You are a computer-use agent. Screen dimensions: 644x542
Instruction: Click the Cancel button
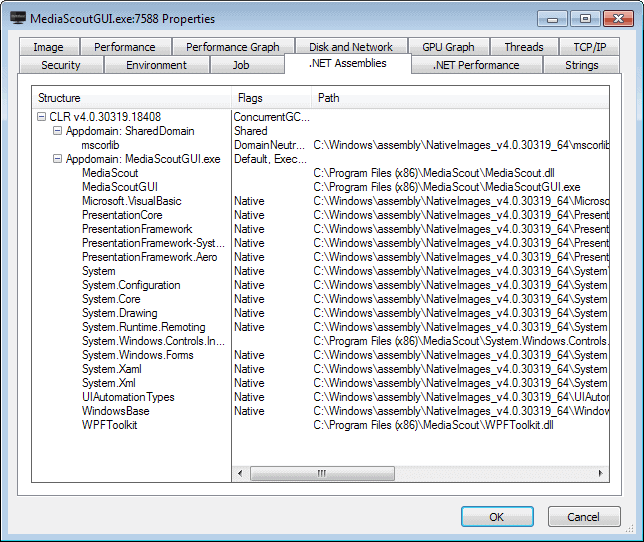coord(584,517)
